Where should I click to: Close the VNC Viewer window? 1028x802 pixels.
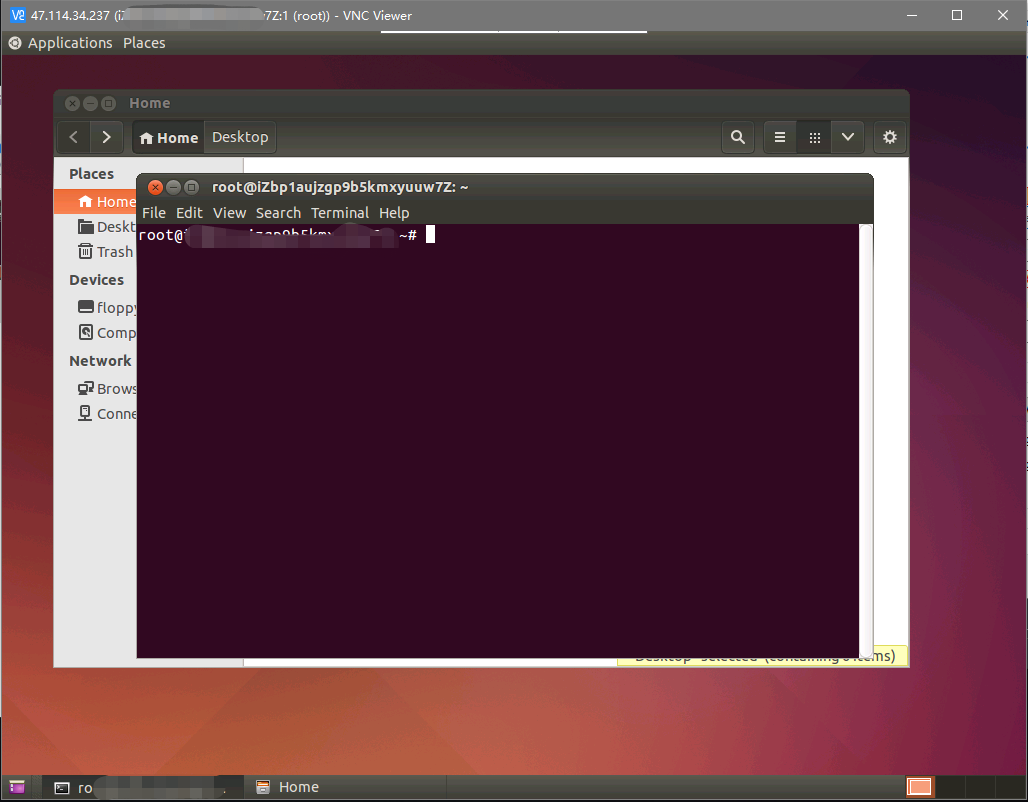tap(1002, 15)
